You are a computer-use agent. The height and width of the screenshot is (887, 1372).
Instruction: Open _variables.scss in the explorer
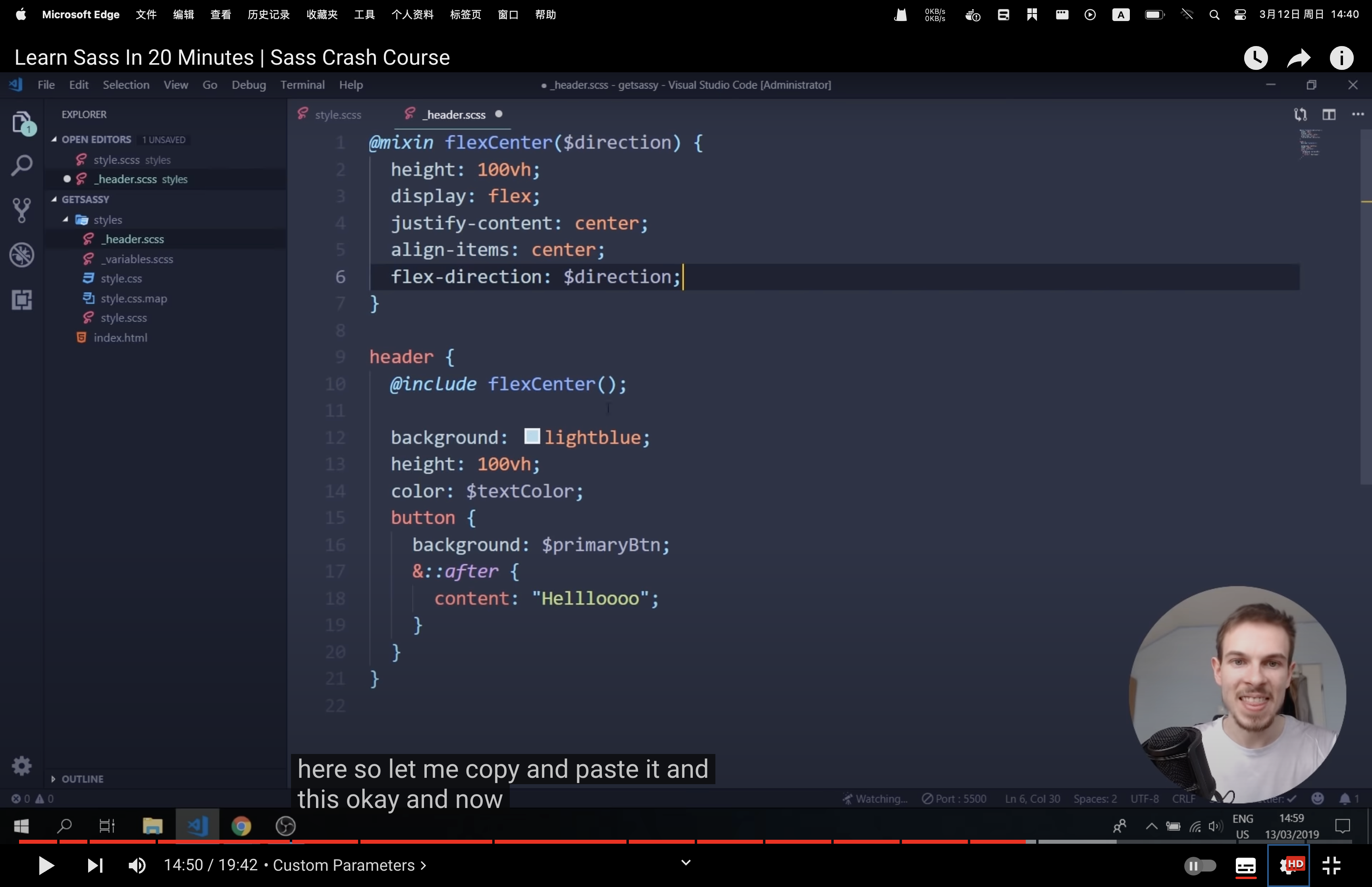click(x=137, y=259)
